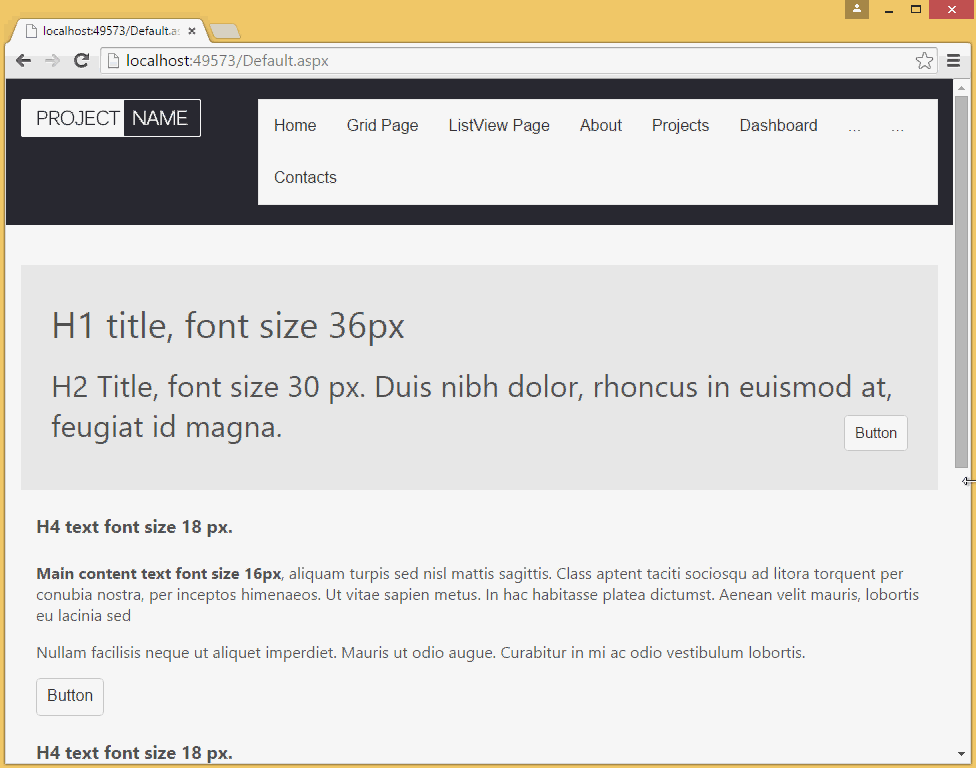Visit the About section
The image size is (976, 768).
click(x=600, y=125)
